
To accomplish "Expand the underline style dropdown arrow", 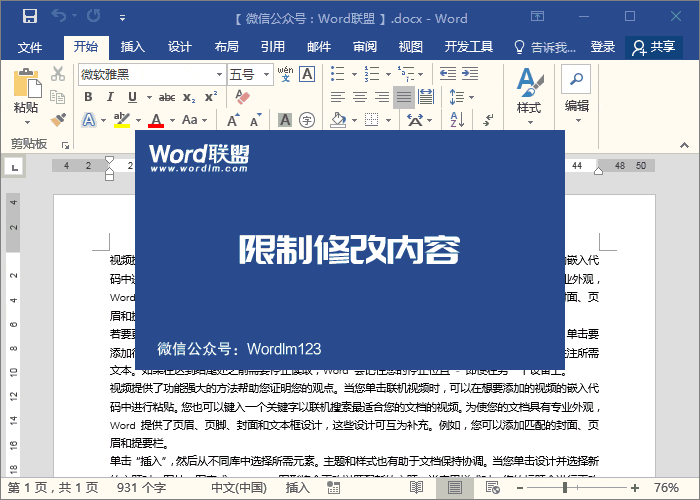I will tap(149, 97).
